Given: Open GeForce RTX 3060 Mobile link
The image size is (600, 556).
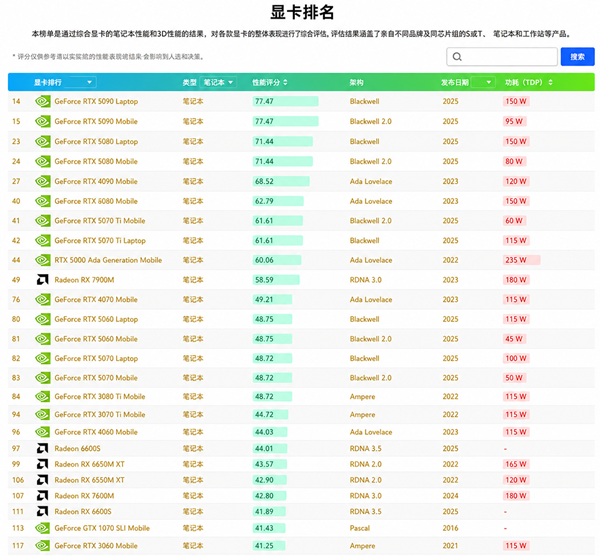Looking at the screenshot, I should 96,546.
